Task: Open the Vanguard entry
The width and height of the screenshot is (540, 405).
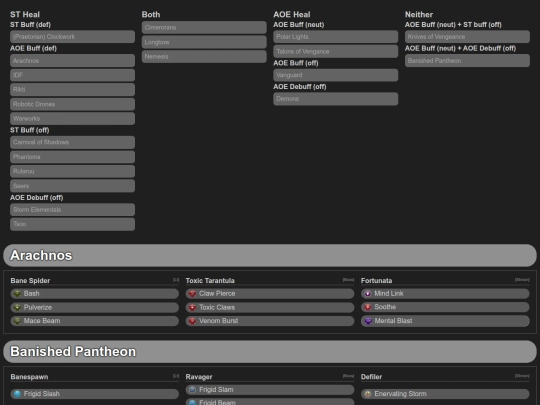Action: [x=335, y=75]
